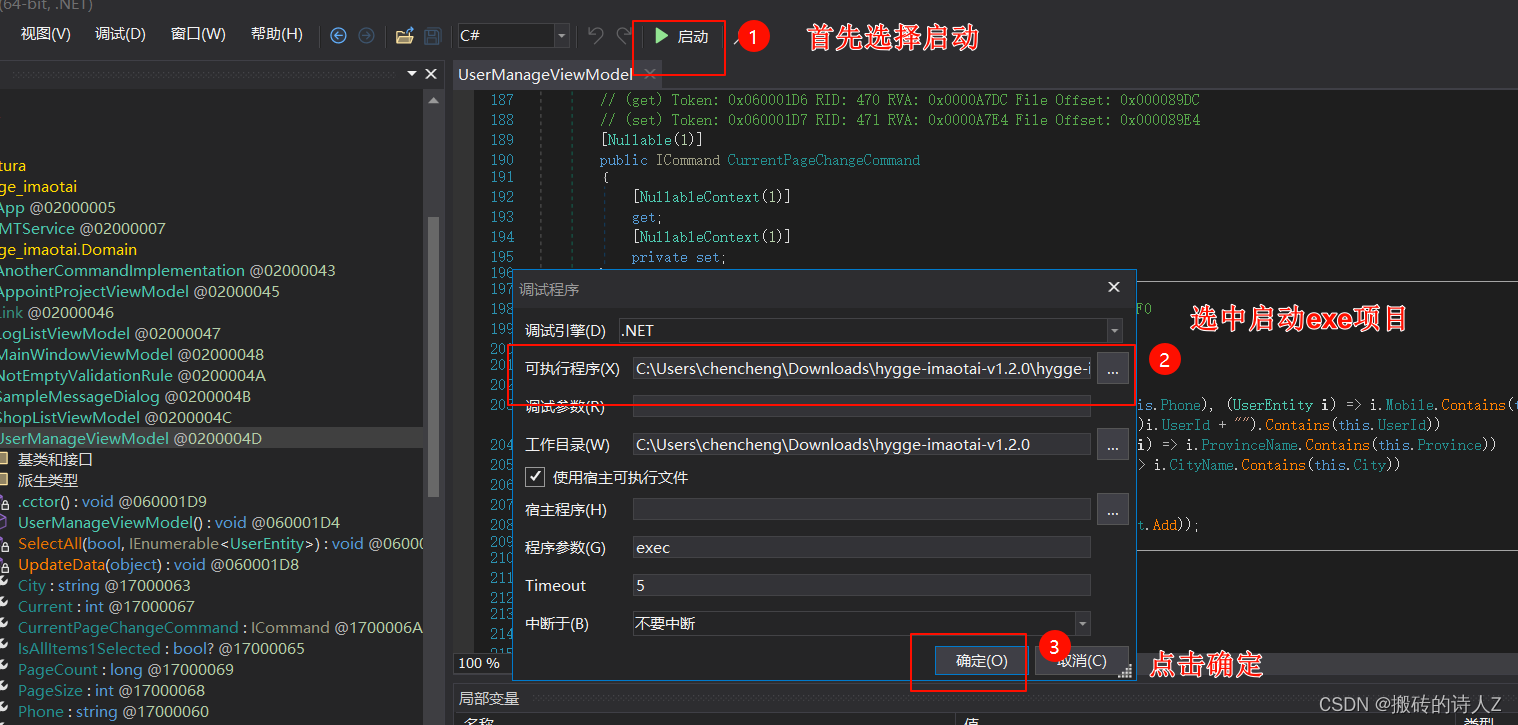
Task: Open the 帮助(H) menu
Action: click(276, 34)
